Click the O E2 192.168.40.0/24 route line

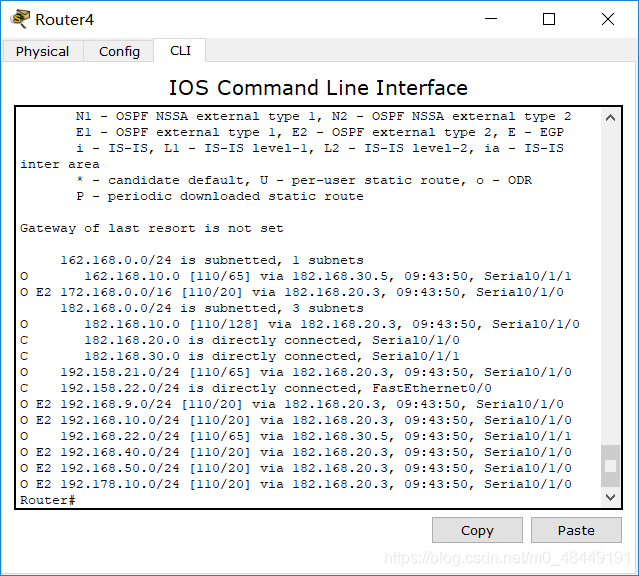(296, 452)
